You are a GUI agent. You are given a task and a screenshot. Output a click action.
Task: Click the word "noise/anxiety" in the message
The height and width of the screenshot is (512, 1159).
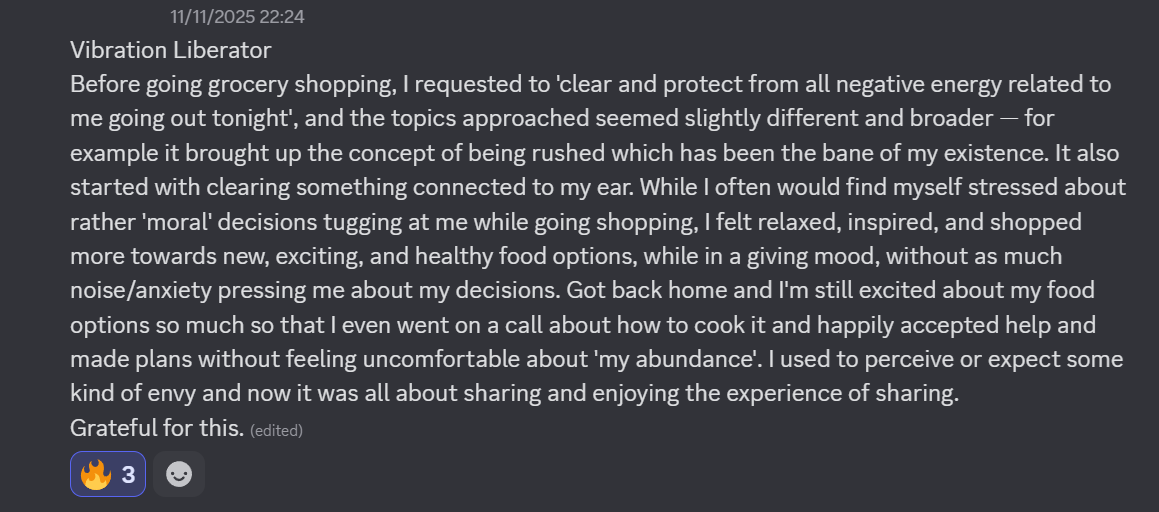[136, 291]
